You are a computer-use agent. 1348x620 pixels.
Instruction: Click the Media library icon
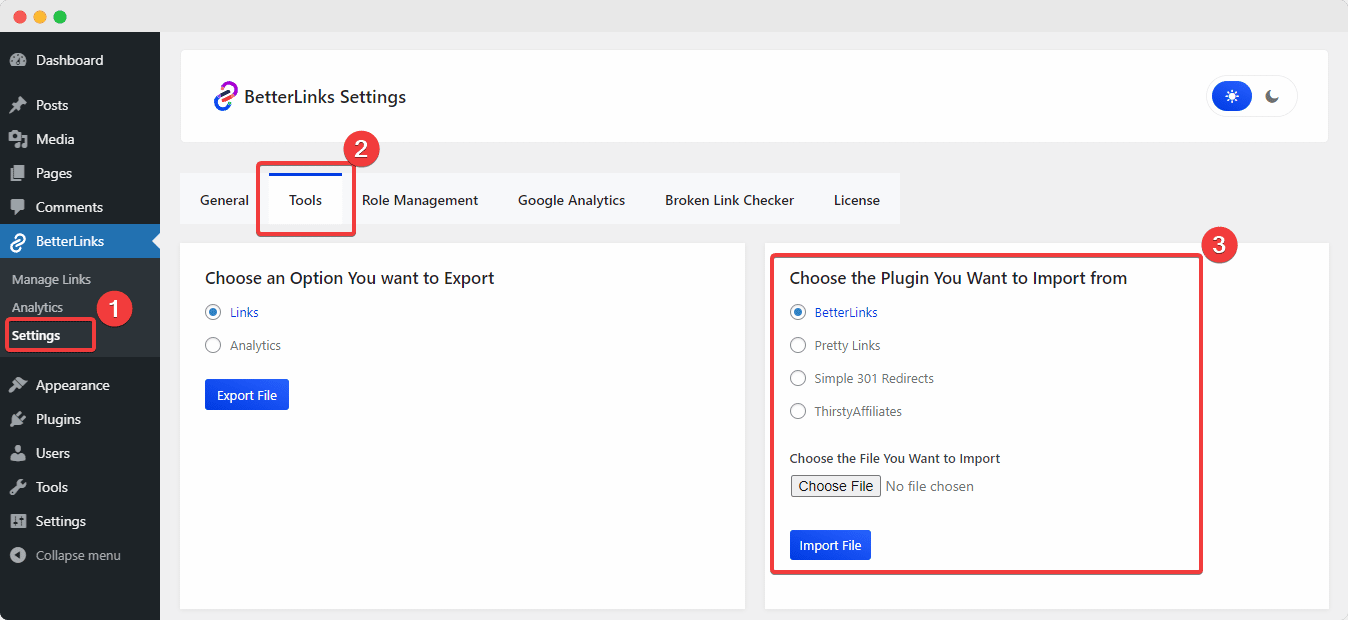(17, 139)
